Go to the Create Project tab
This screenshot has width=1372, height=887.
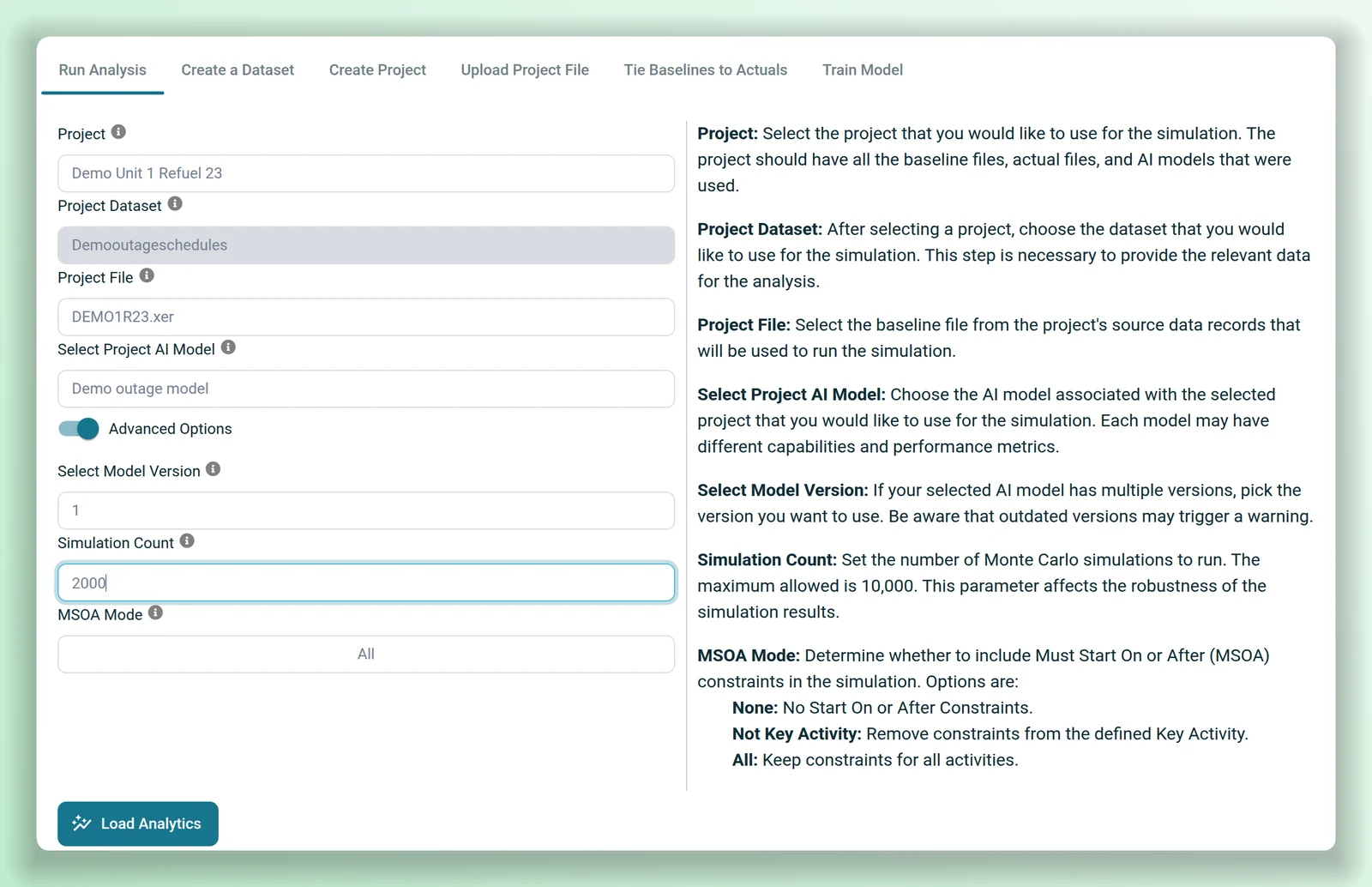377,70
